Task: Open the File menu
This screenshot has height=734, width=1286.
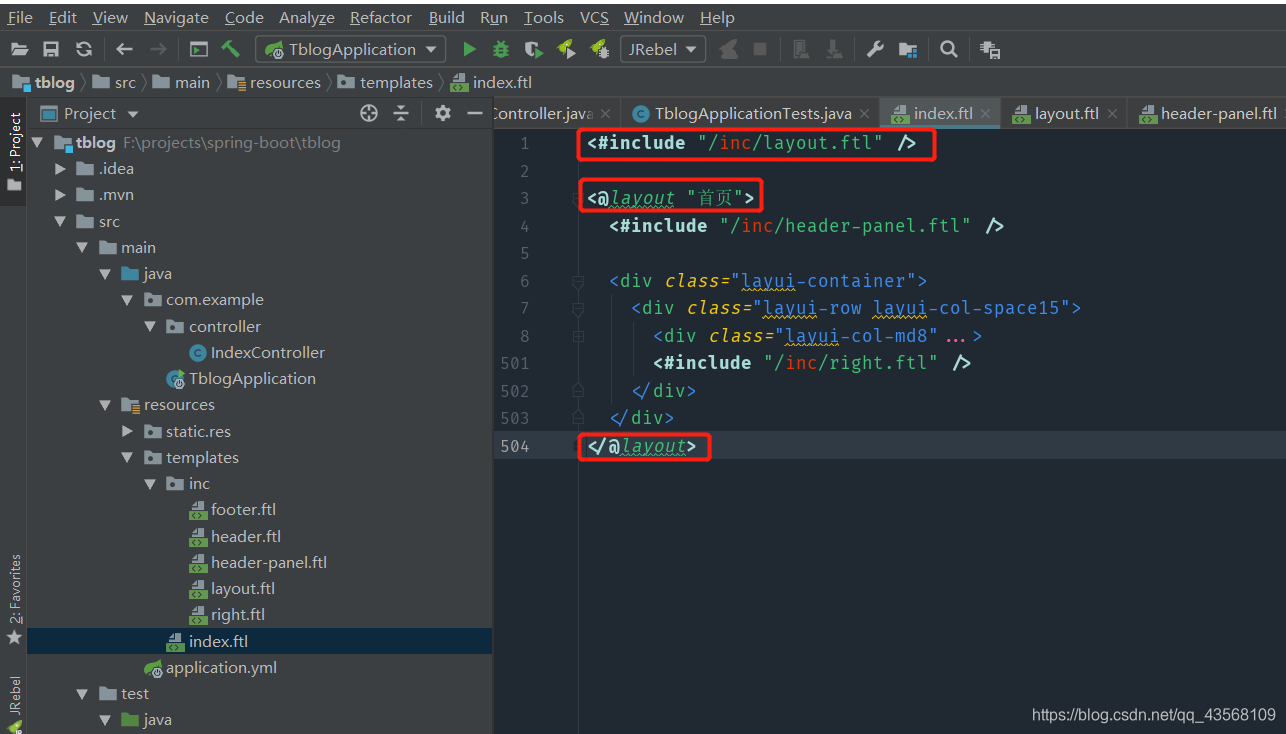Action: pos(20,17)
